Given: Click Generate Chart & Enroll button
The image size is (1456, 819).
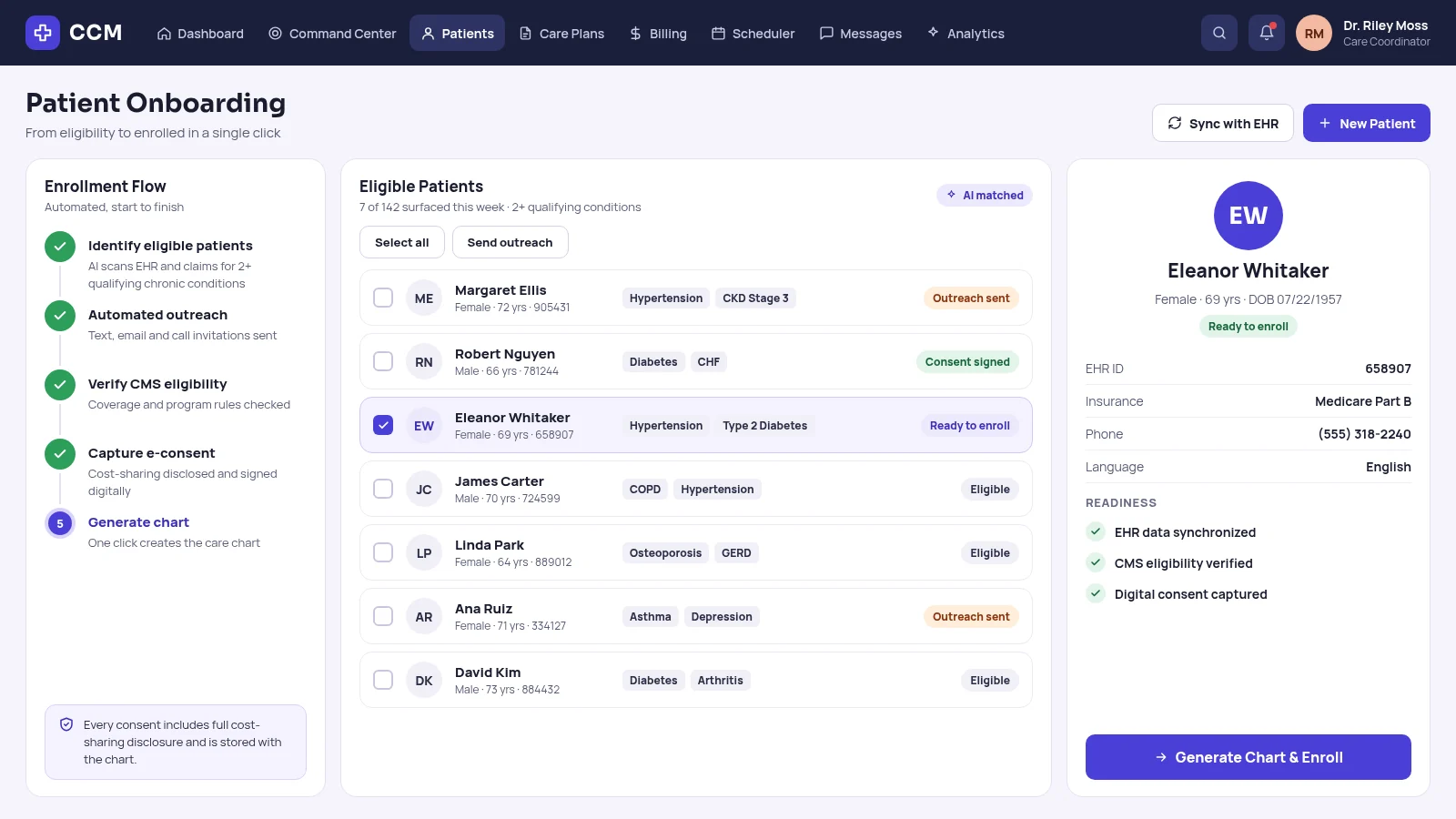Looking at the screenshot, I should 1249,757.
